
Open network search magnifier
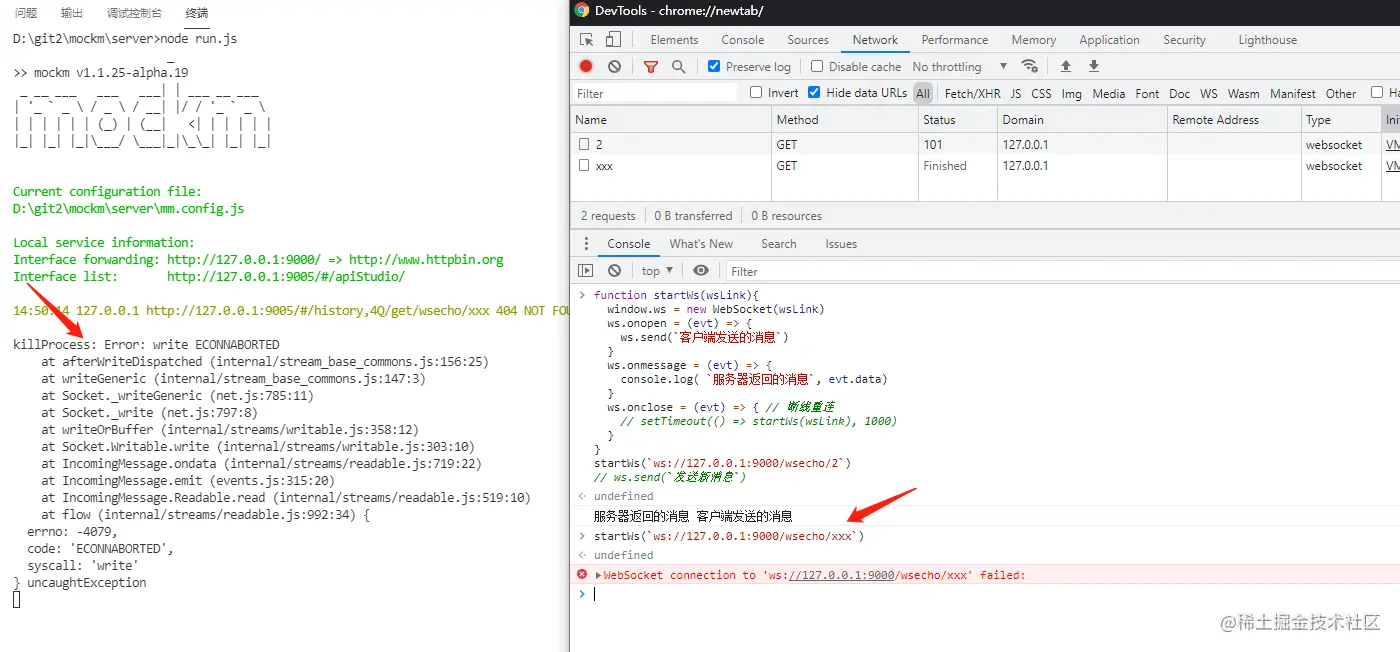[679, 66]
